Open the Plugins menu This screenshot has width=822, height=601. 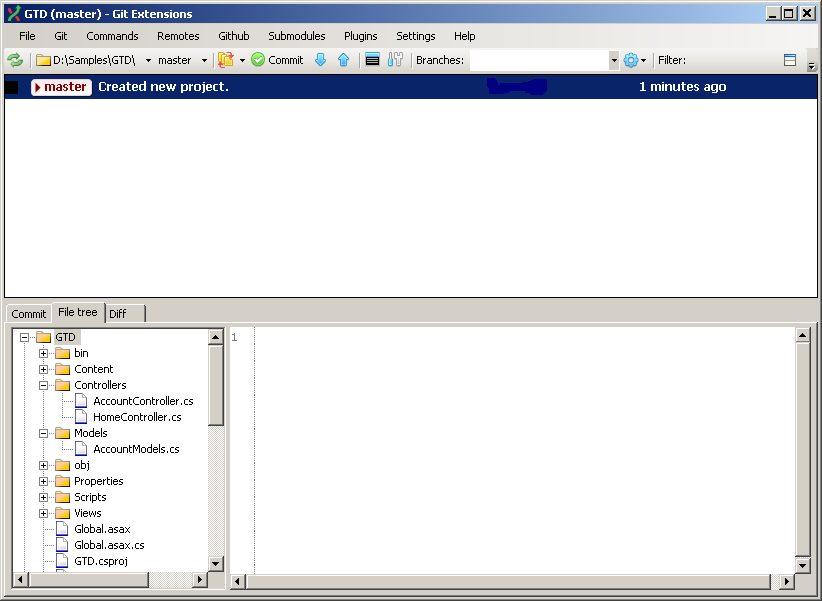tap(361, 36)
